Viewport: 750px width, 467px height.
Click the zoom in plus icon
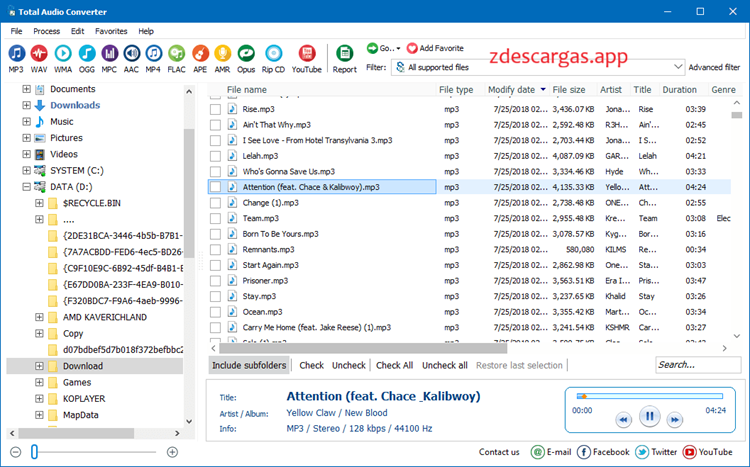pyautogui.click(x=172, y=452)
